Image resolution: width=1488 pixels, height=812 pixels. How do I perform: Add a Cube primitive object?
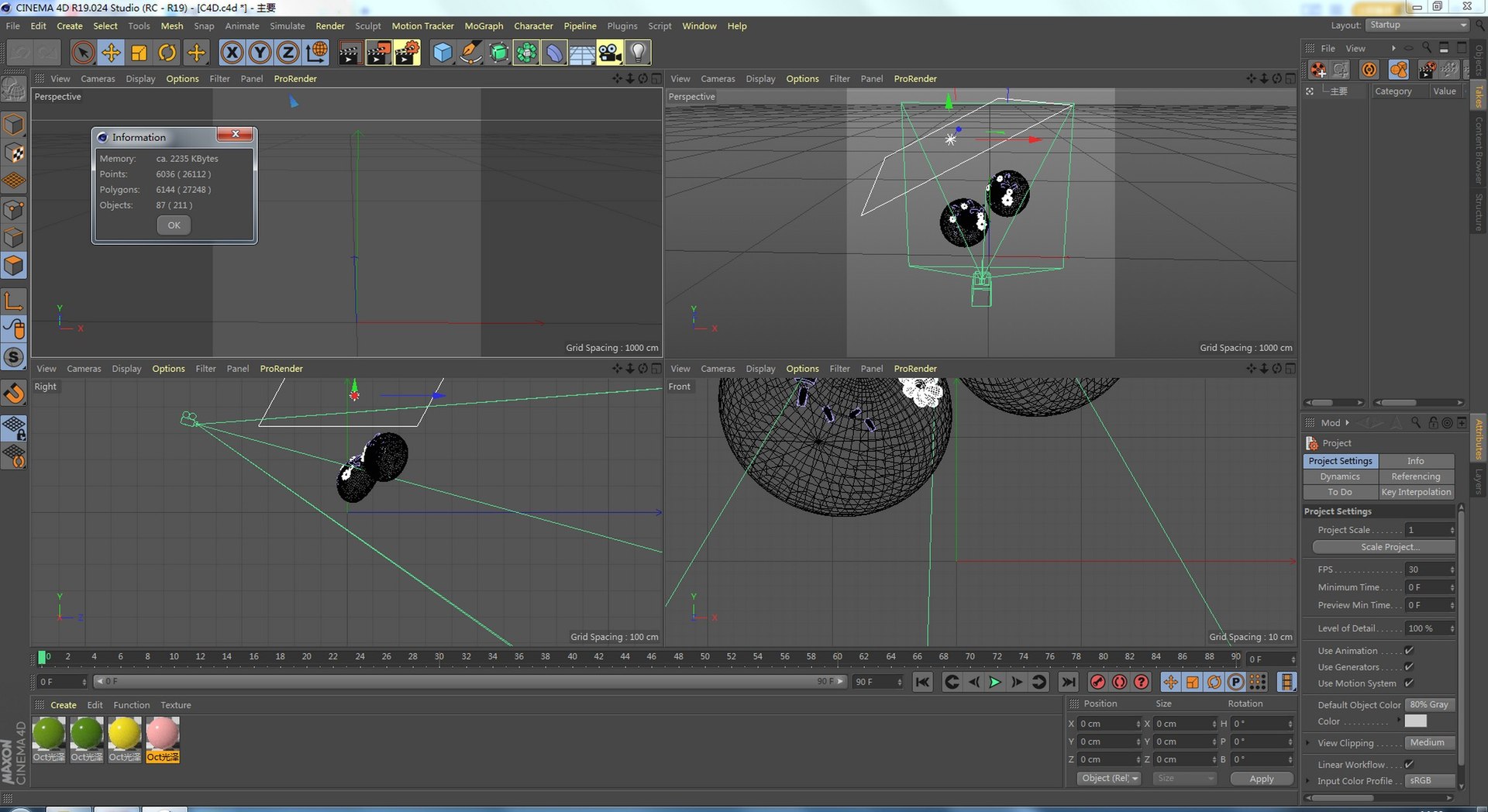point(442,53)
